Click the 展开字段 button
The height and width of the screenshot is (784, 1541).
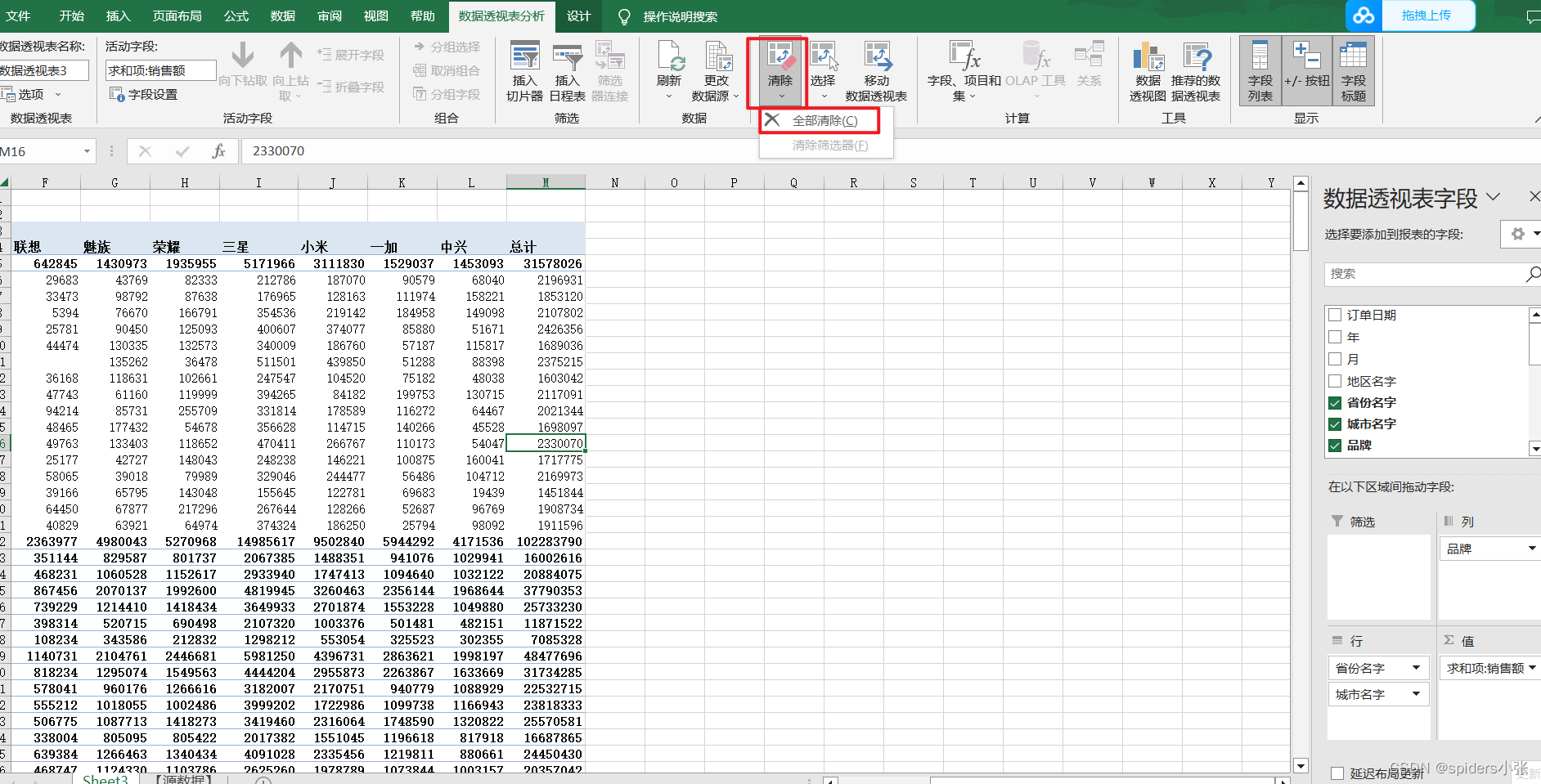[350, 55]
